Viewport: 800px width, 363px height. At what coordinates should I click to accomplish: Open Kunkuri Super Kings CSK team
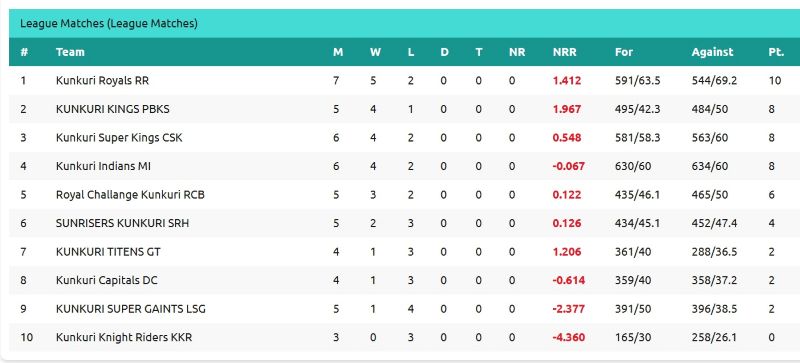(x=119, y=138)
